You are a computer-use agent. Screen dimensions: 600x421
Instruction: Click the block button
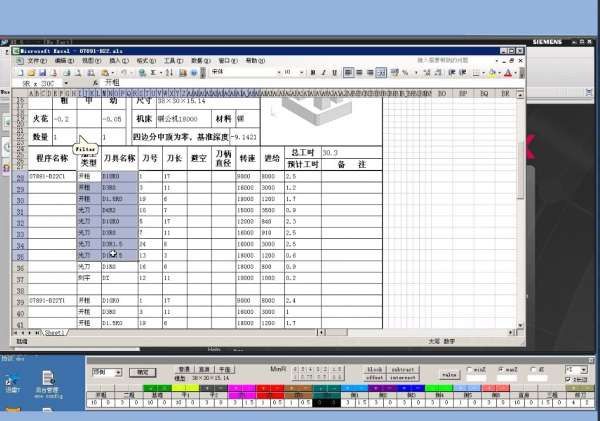tap(375, 369)
